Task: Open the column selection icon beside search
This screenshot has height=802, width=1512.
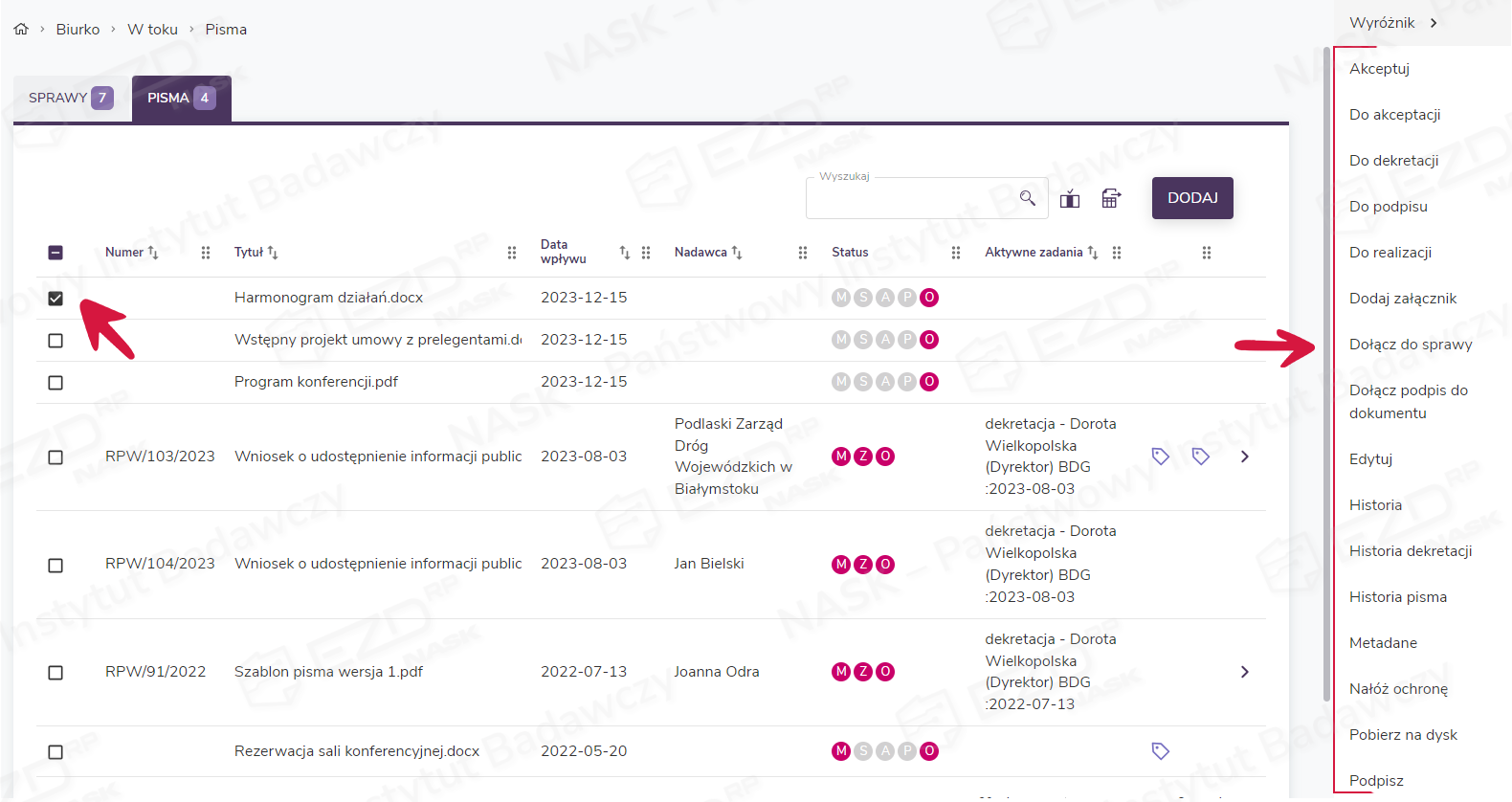Action: (1070, 199)
